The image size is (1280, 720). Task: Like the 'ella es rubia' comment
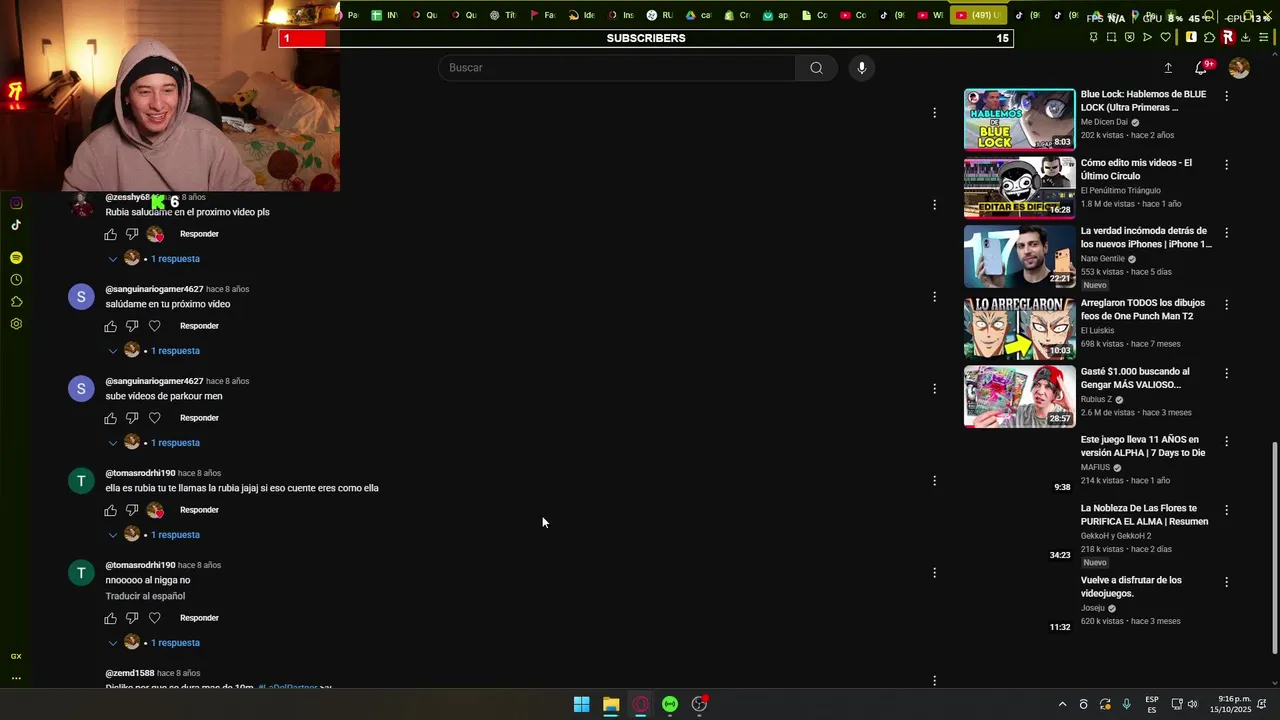pyautogui.click(x=111, y=510)
